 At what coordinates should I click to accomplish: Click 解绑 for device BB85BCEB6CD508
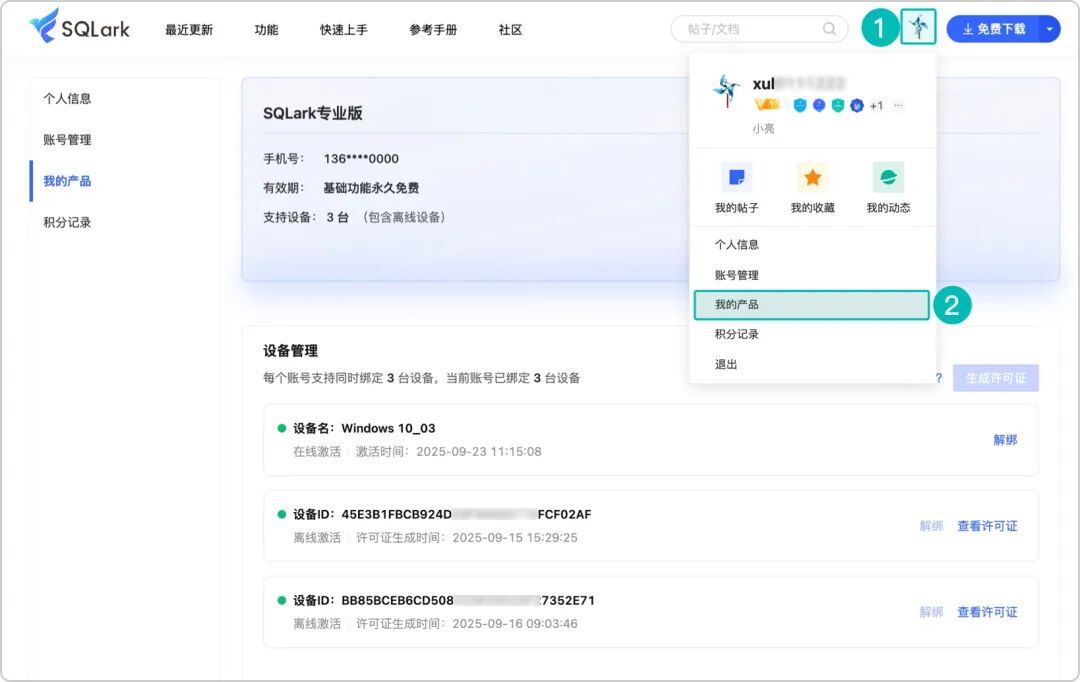click(931, 612)
